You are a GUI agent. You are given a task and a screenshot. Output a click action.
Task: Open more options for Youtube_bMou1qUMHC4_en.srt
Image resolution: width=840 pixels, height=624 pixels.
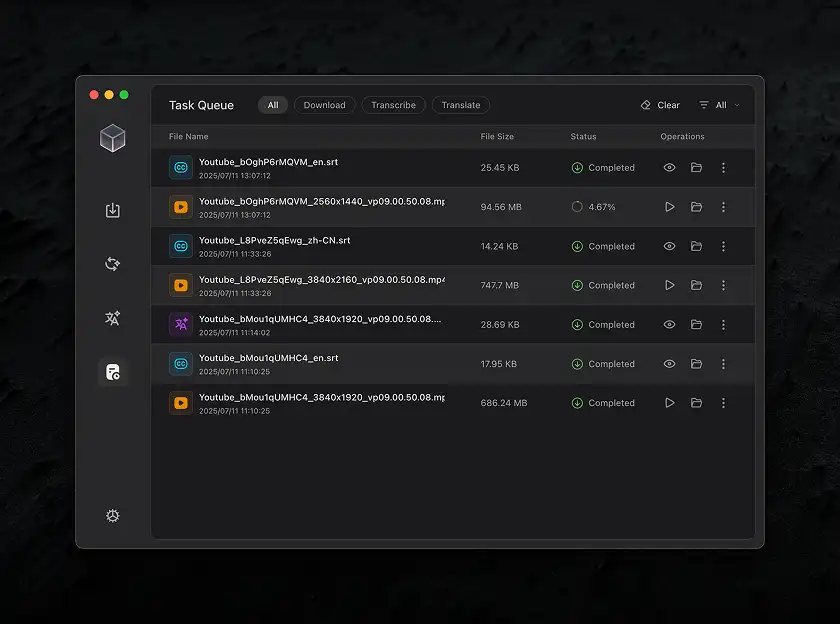point(723,364)
